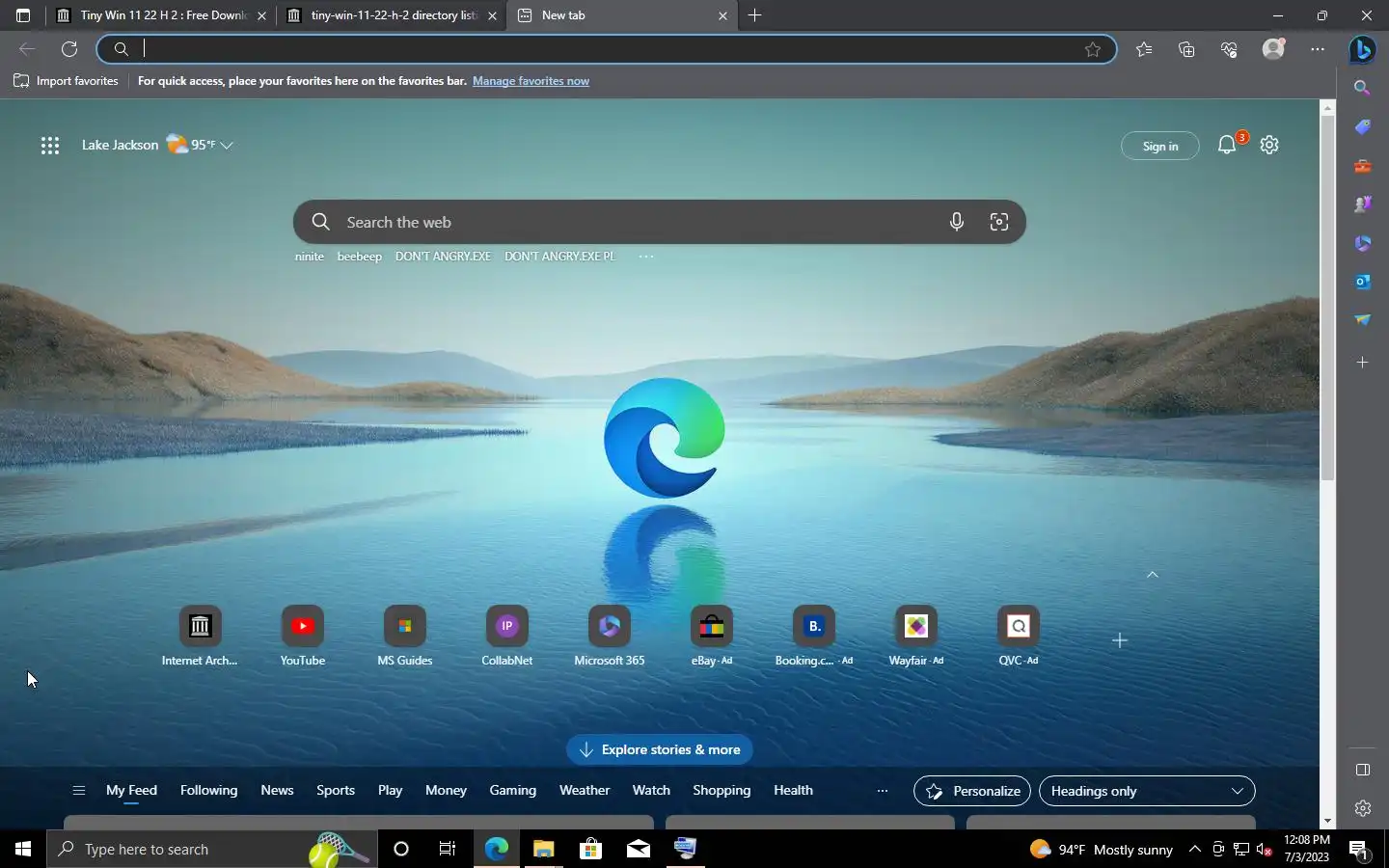Open sidebar Drop paper plane icon

(1362, 320)
